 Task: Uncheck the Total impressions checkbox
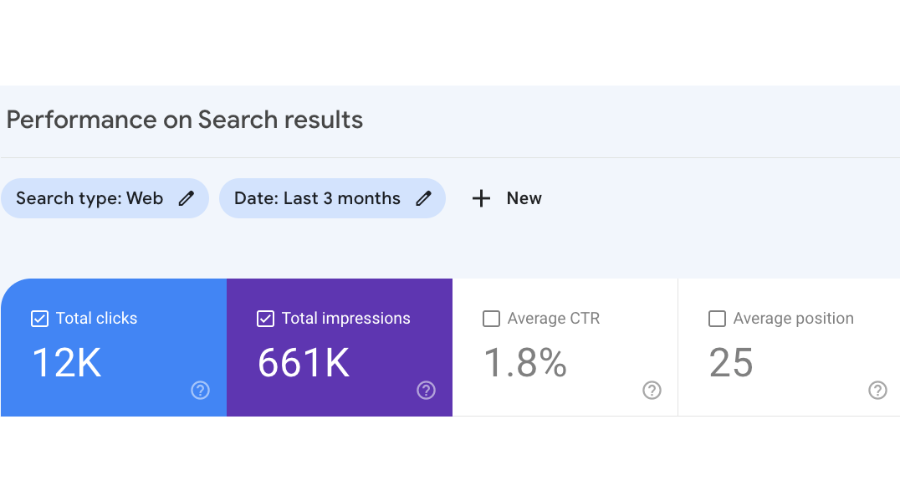click(265, 319)
